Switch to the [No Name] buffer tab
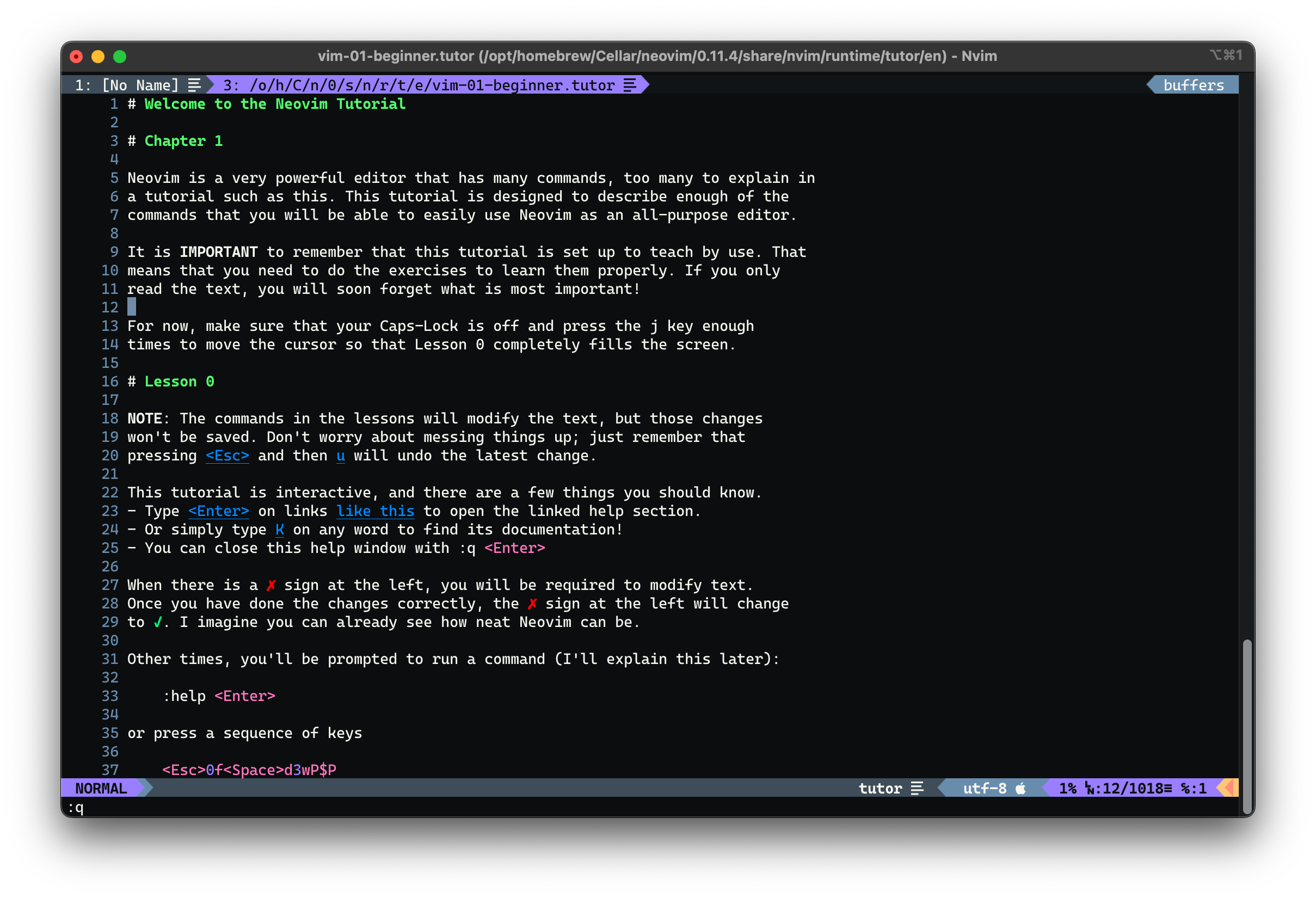Image resolution: width=1316 pixels, height=898 pixels. click(x=127, y=85)
